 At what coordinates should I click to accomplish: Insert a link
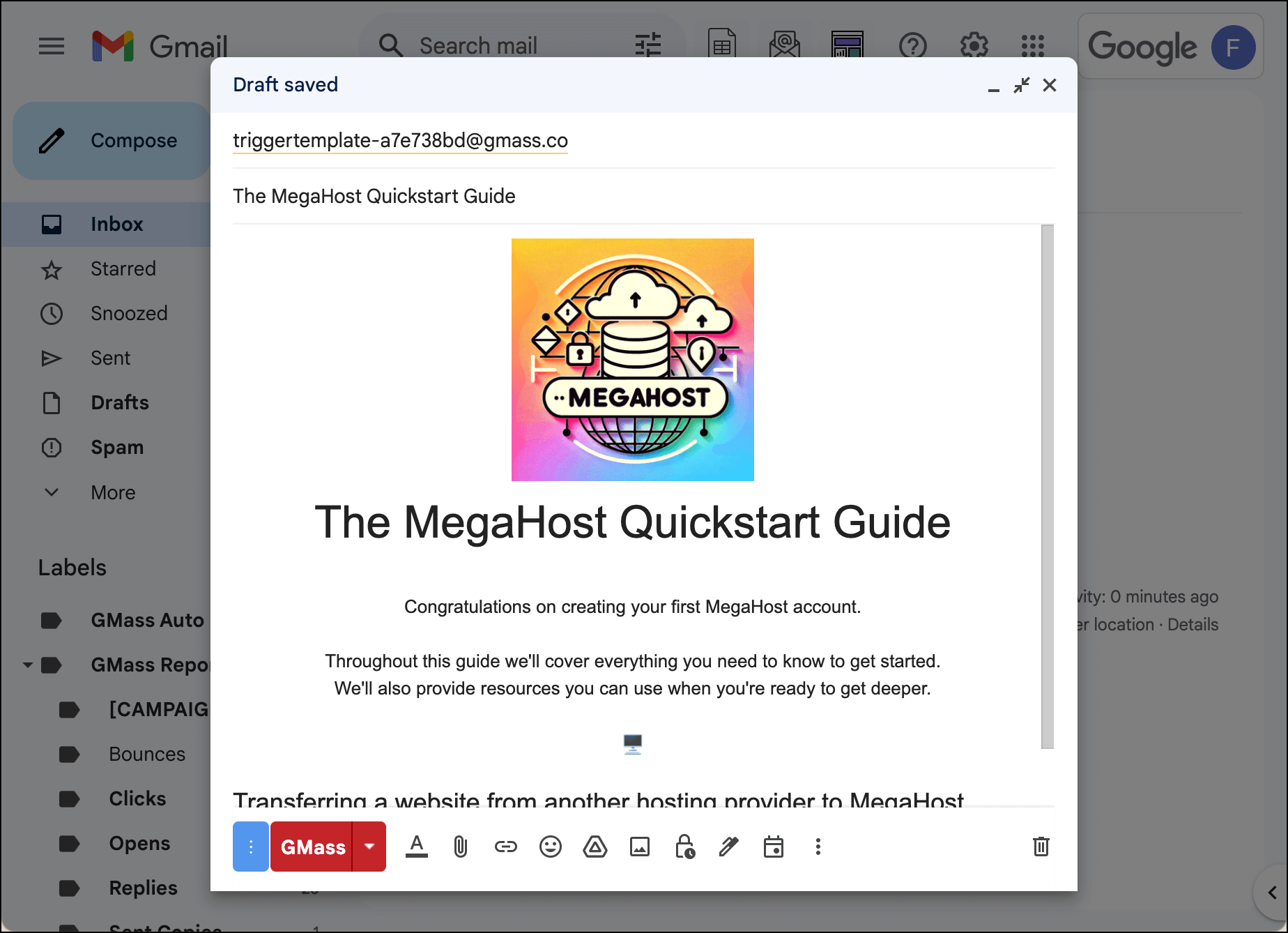tap(506, 847)
